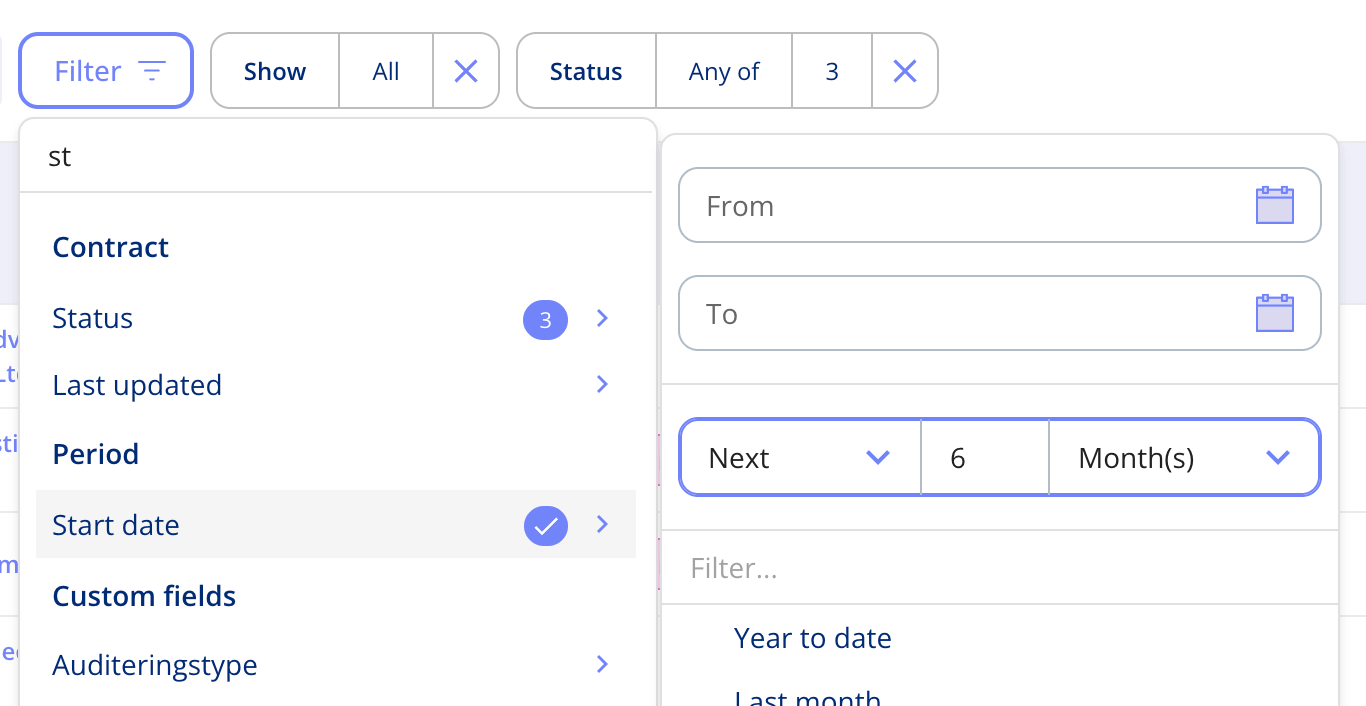Click the To date input field

(x=1000, y=313)
